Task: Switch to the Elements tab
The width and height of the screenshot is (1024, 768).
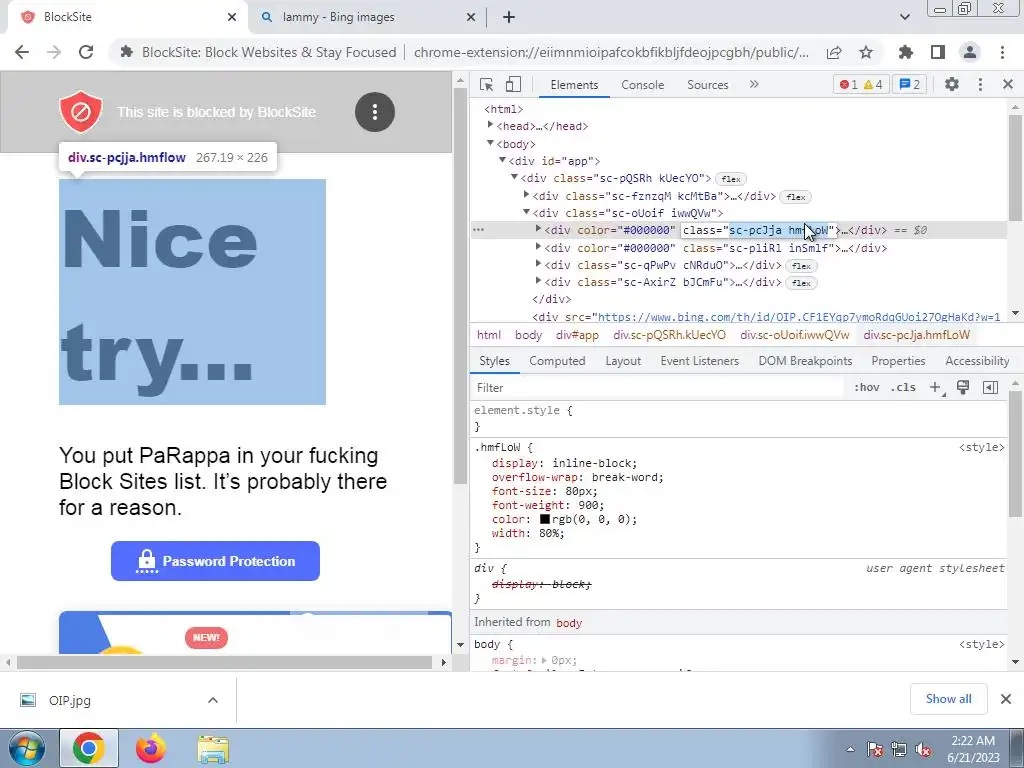Action: click(x=574, y=85)
